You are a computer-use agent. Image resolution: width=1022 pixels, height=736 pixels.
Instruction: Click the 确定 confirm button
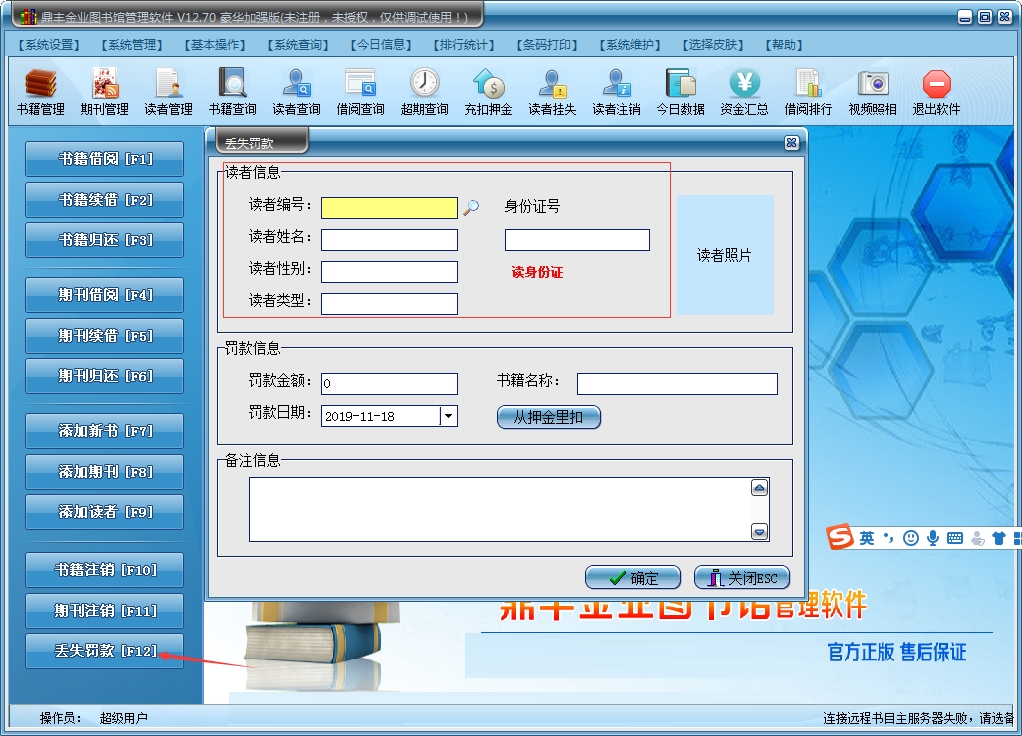click(633, 578)
